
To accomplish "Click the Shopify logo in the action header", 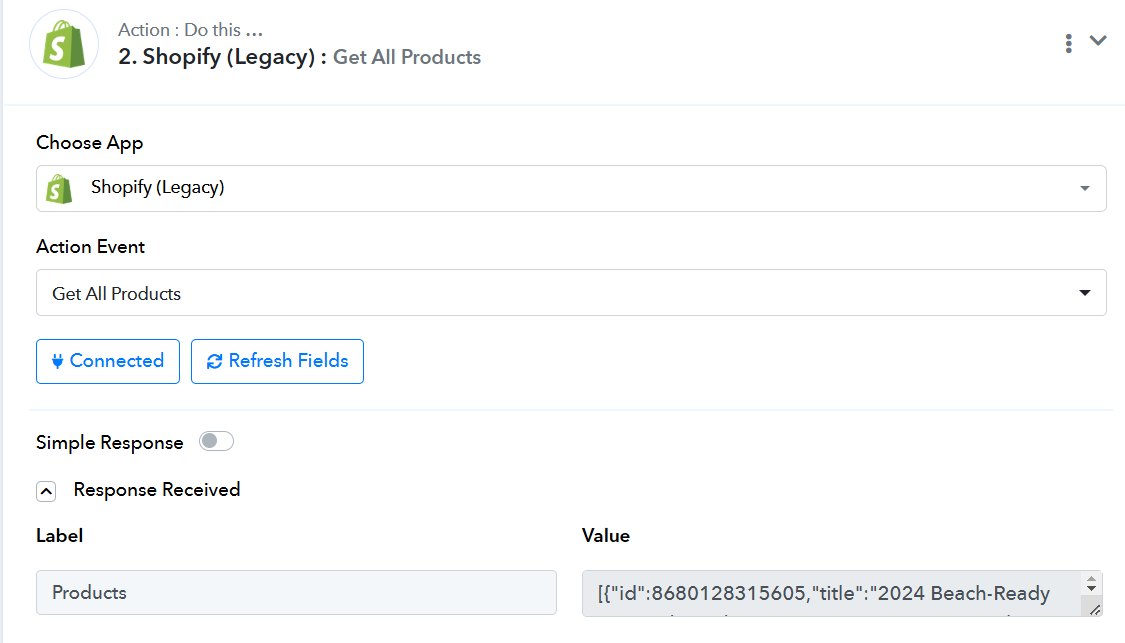I will tap(65, 45).
